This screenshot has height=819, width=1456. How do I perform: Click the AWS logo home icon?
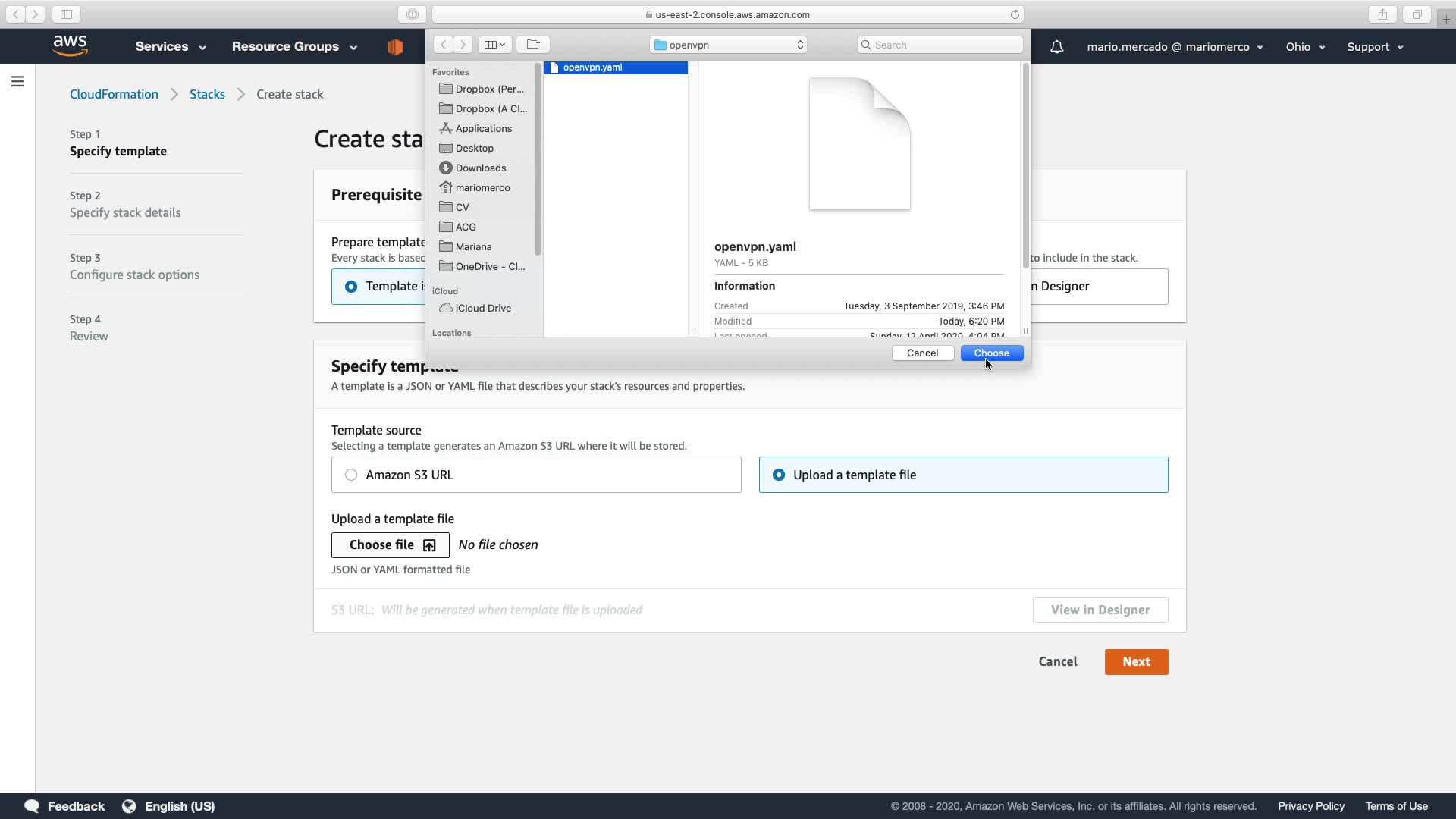[71, 46]
